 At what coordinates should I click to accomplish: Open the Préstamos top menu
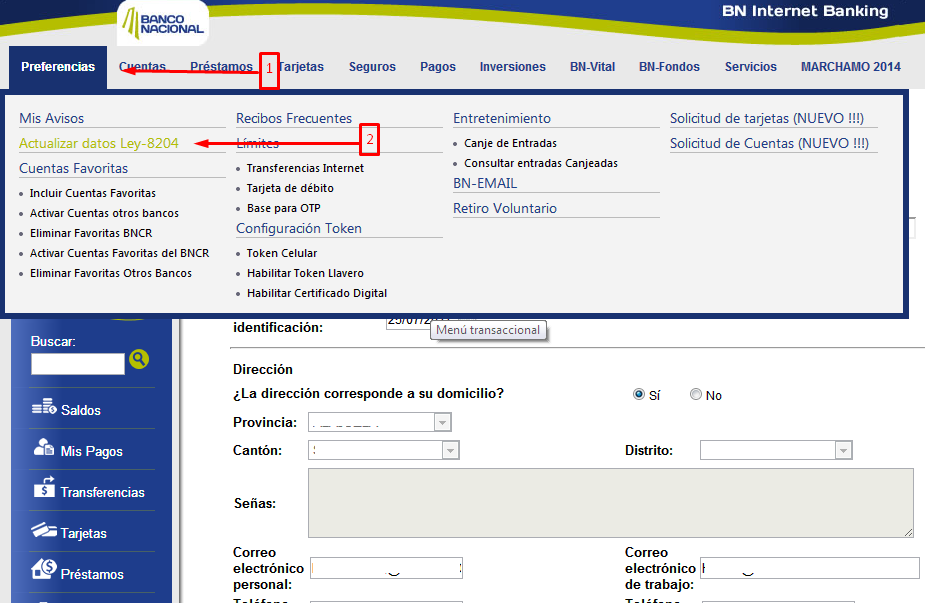tap(221, 67)
